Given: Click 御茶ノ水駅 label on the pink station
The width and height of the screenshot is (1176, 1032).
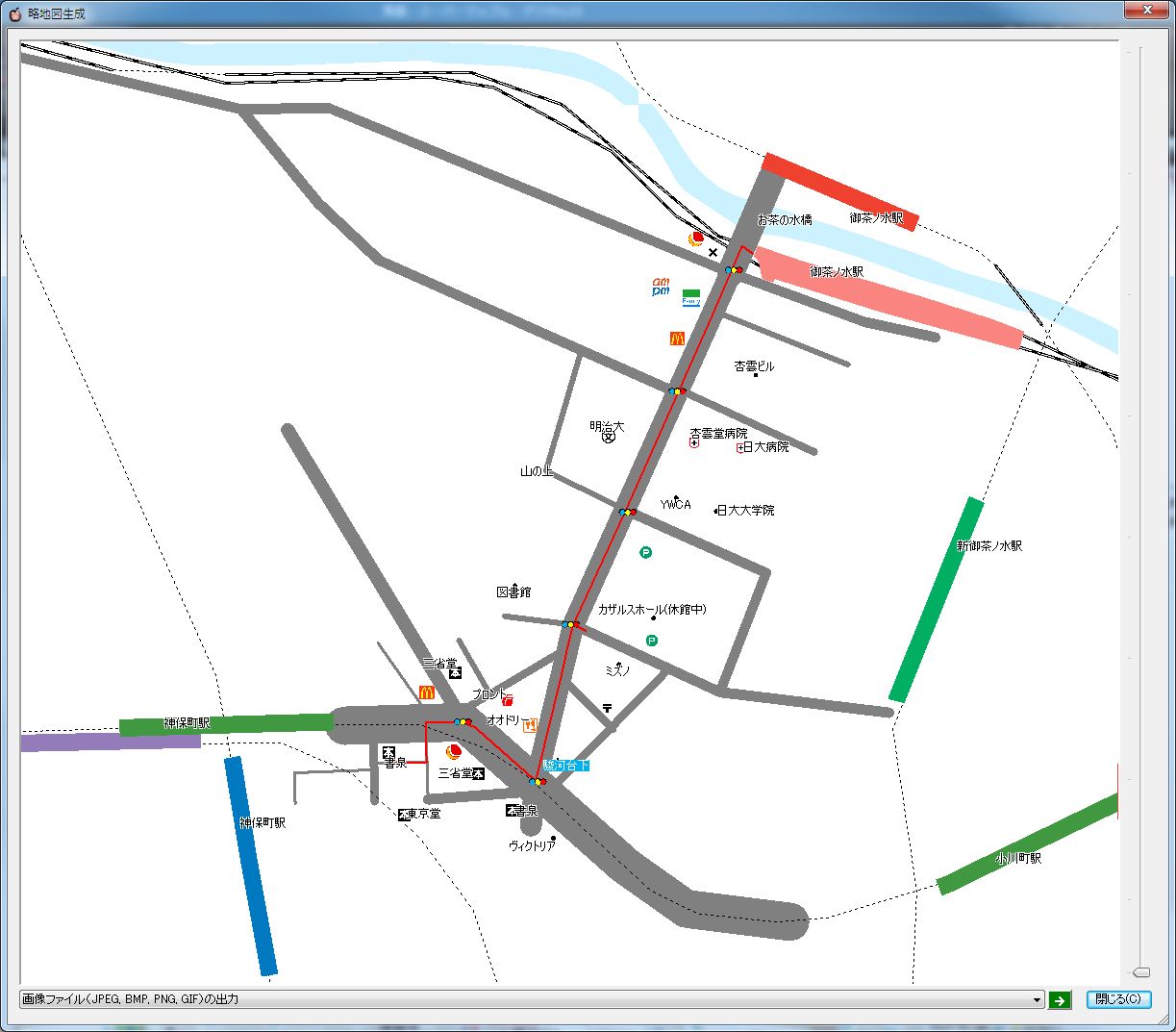Looking at the screenshot, I should point(837,272).
